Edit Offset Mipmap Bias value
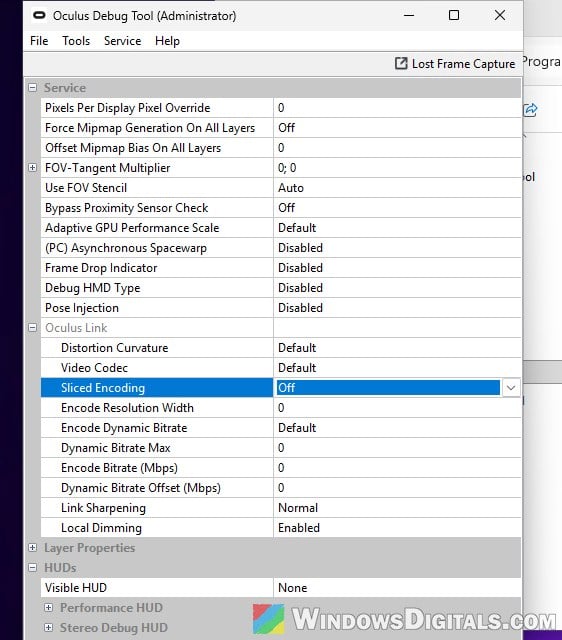This screenshot has height=640, width=562. pos(397,148)
